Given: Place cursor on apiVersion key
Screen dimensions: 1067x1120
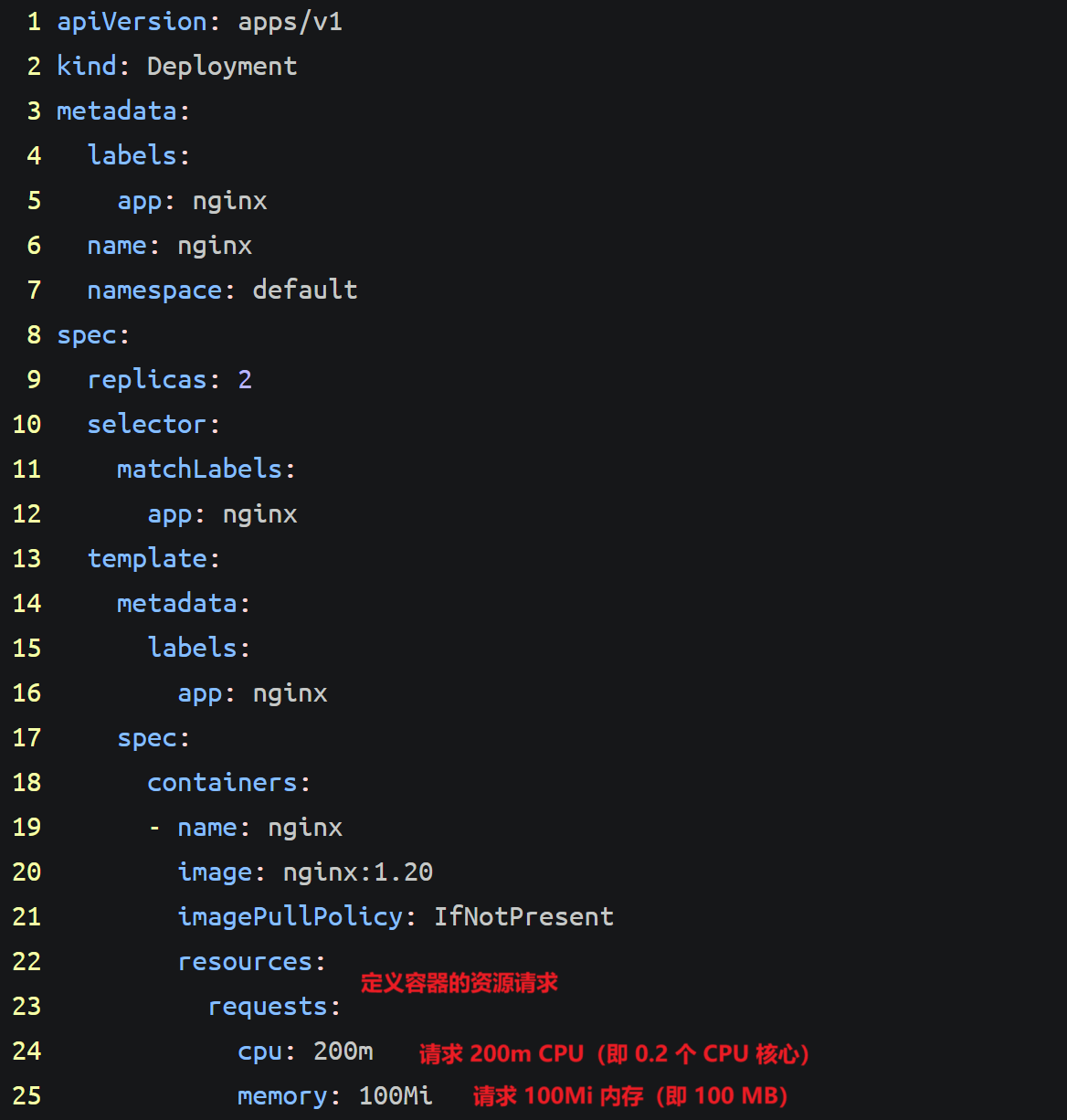Looking at the screenshot, I should [132, 21].
